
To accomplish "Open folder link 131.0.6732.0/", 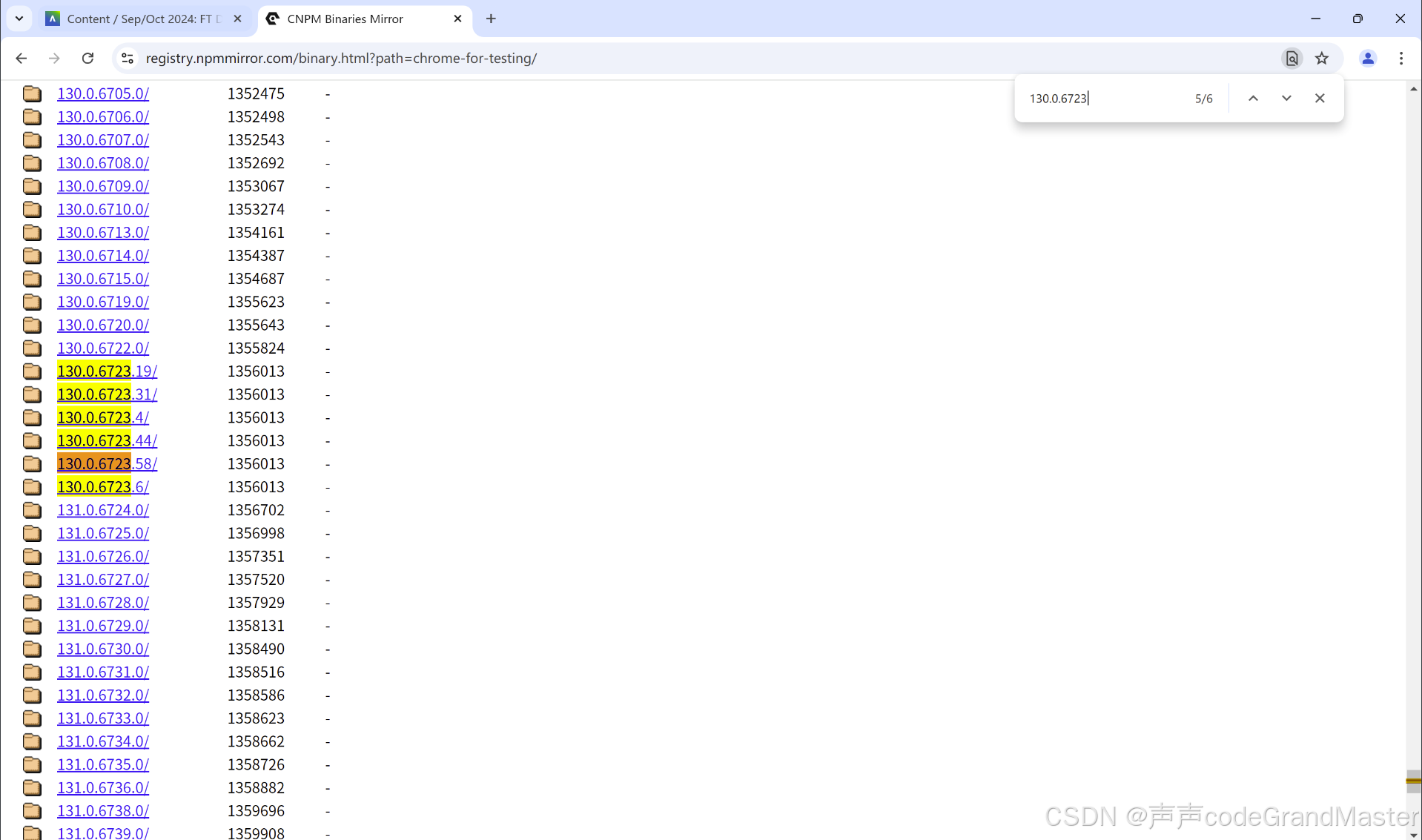I will pyautogui.click(x=103, y=695).
